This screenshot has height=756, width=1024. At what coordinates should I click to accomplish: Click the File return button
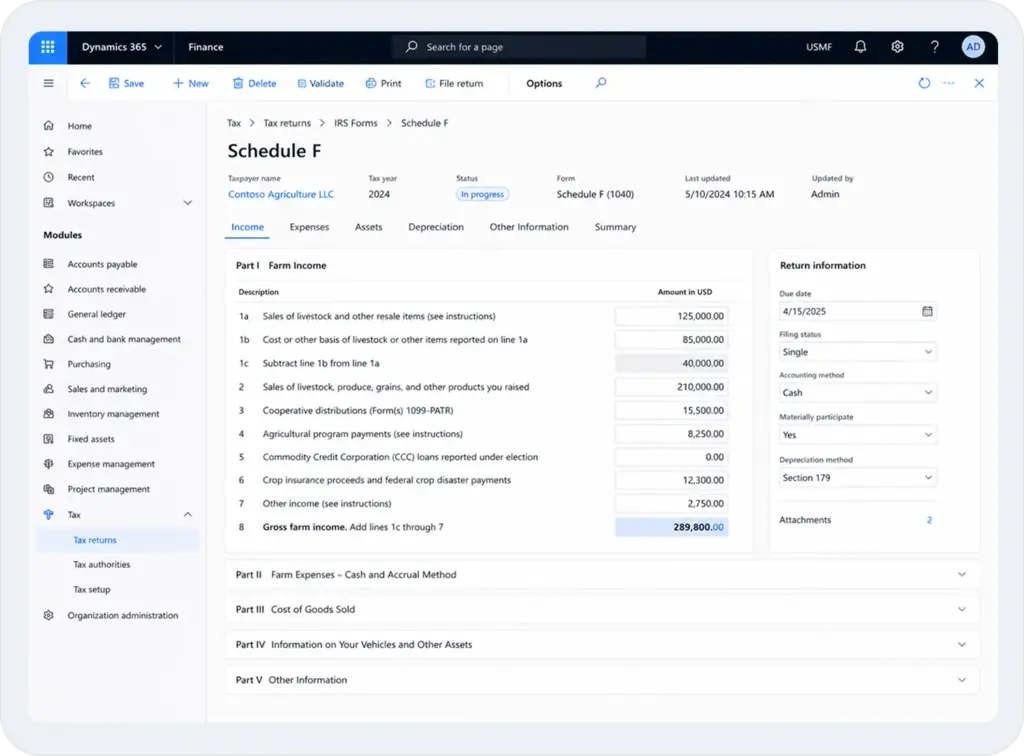pyautogui.click(x=455, y=84)
